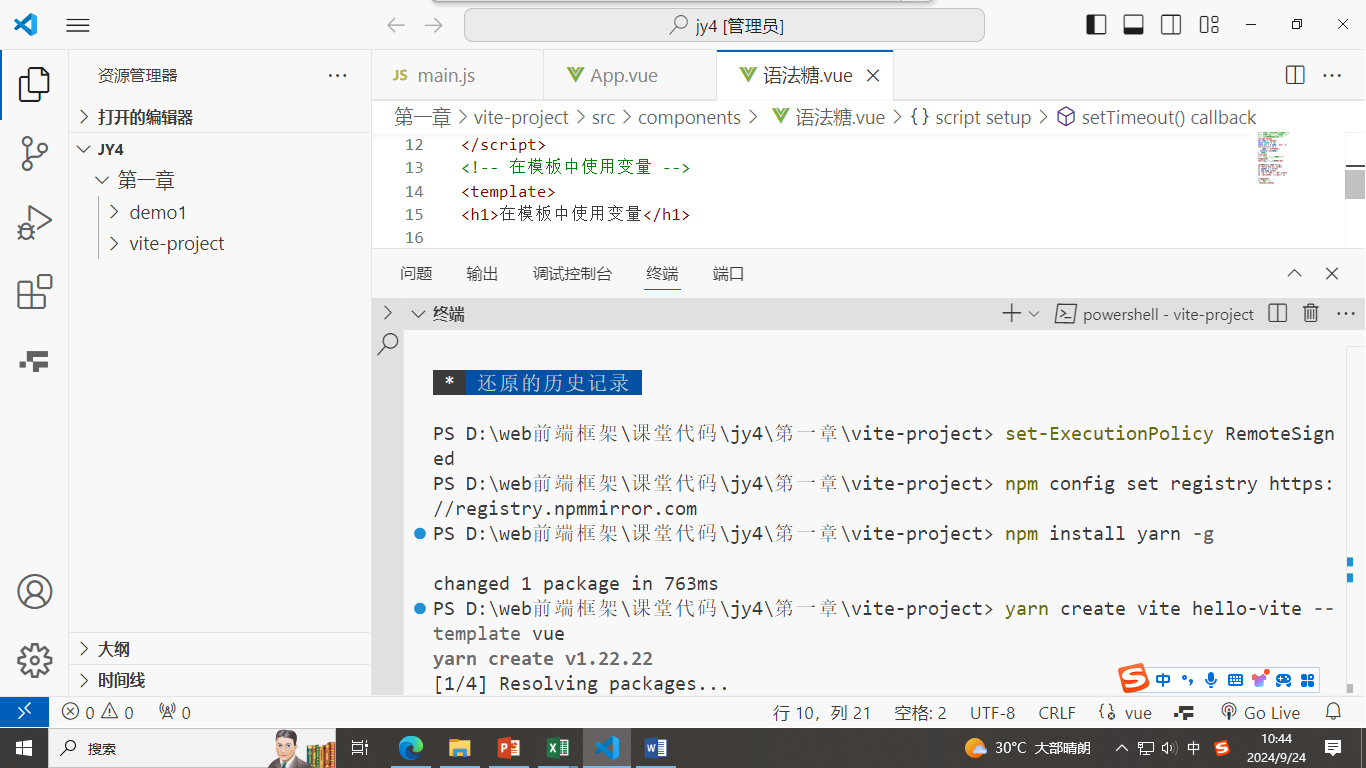Image resolution: width=1366 pixels, height=768 pixels.
Task: Open the Extensions view
Action: pyautogui.click(x=34, y=292)
